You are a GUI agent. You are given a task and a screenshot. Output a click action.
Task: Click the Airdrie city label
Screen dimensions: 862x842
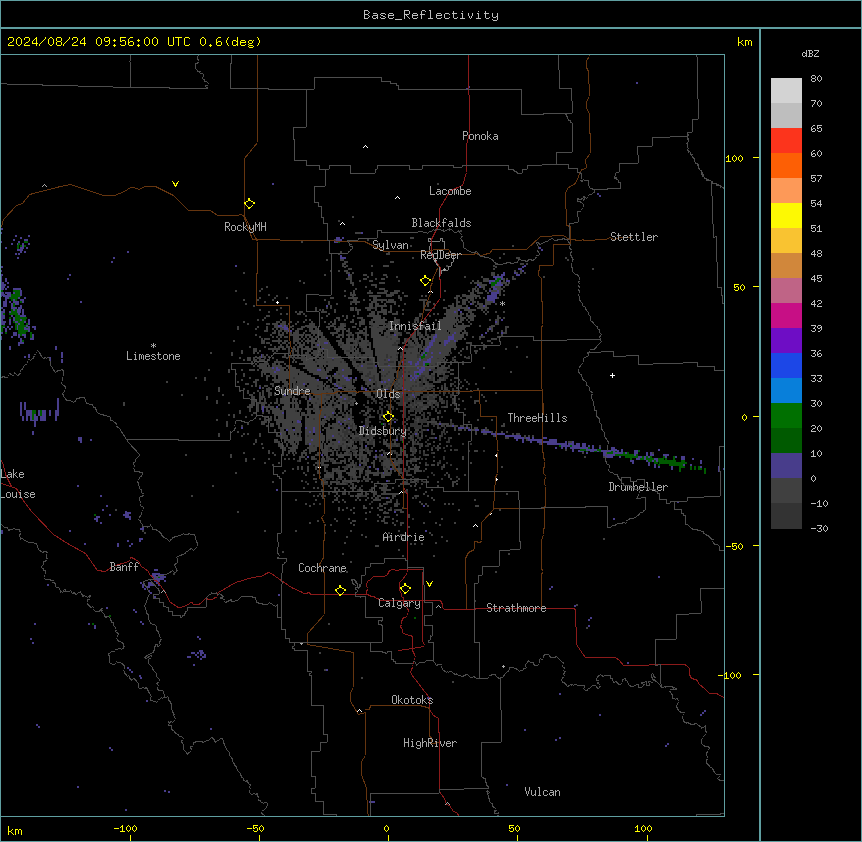pos(404,537)
